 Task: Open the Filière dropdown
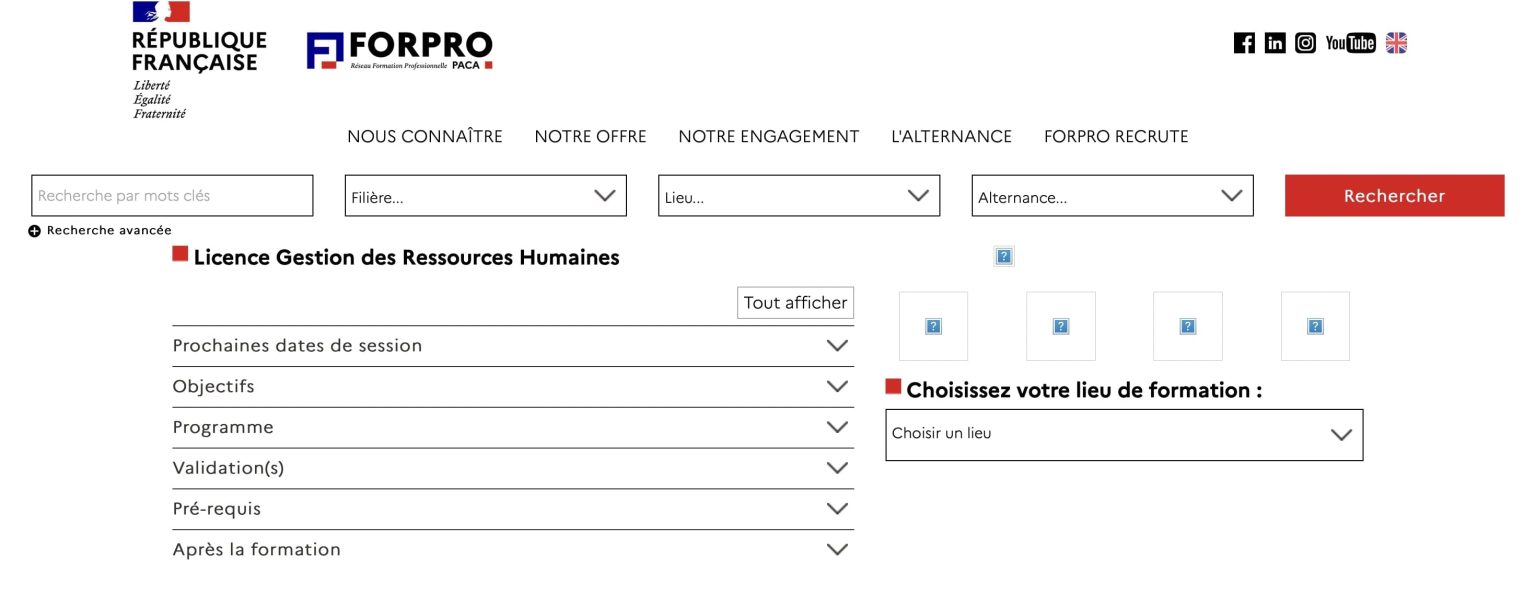tap(486, 196)
